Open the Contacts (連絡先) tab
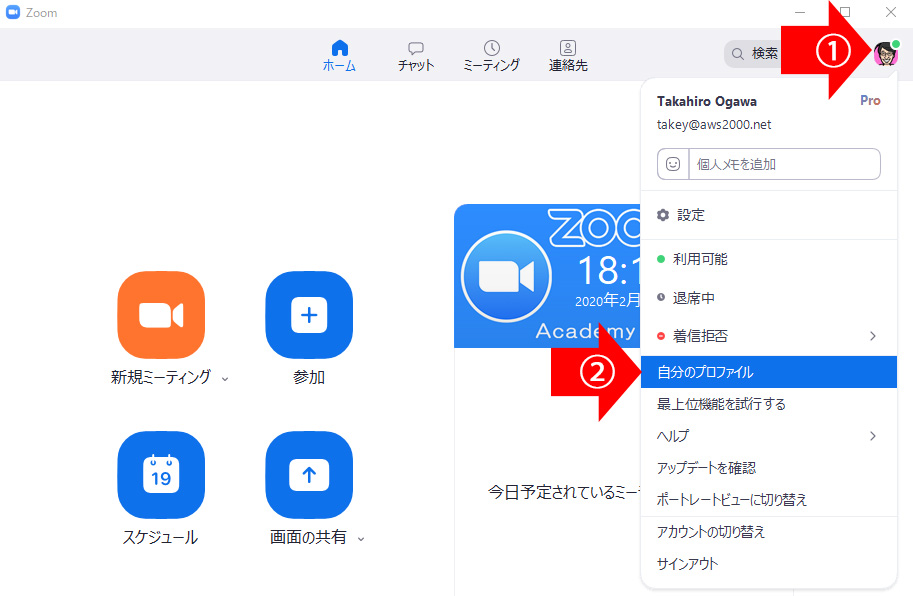The height and width of the screenshot is (596, 913). (568, 55)
